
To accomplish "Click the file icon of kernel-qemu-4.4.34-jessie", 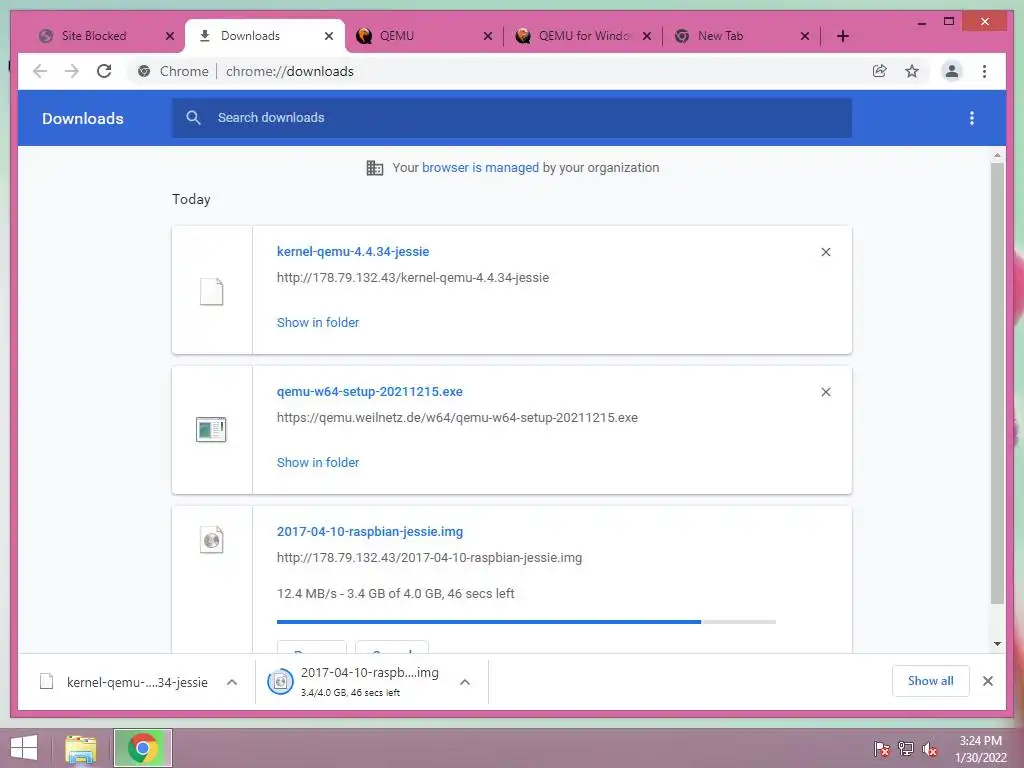I will [x=212, y=291].
